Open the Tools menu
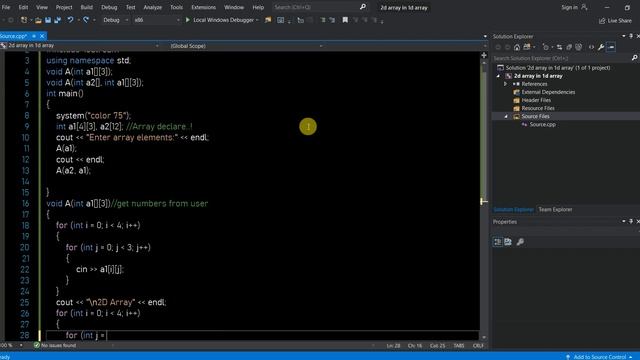The image size is (640, 360). point(176,7)
